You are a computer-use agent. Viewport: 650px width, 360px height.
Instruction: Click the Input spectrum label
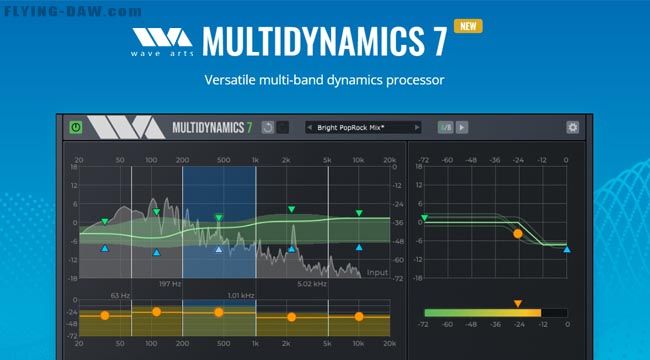click(x=378, y=272)
